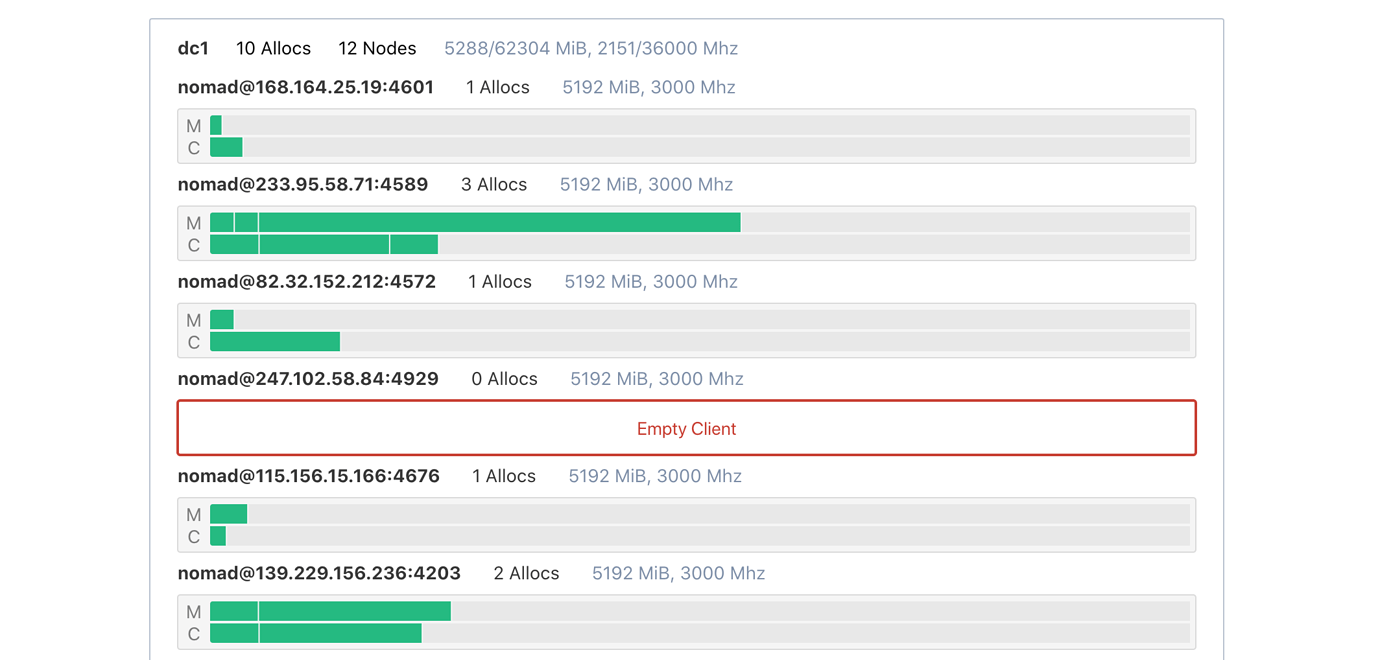Select node nomad@247.102.58.84:4929

(x=308, y=378)
